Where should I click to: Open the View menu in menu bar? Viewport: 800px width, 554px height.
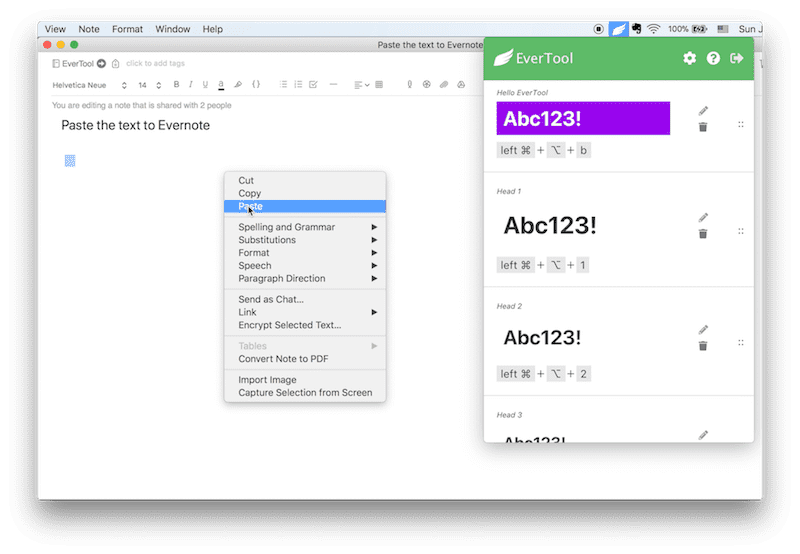click(x=55, y=29)
